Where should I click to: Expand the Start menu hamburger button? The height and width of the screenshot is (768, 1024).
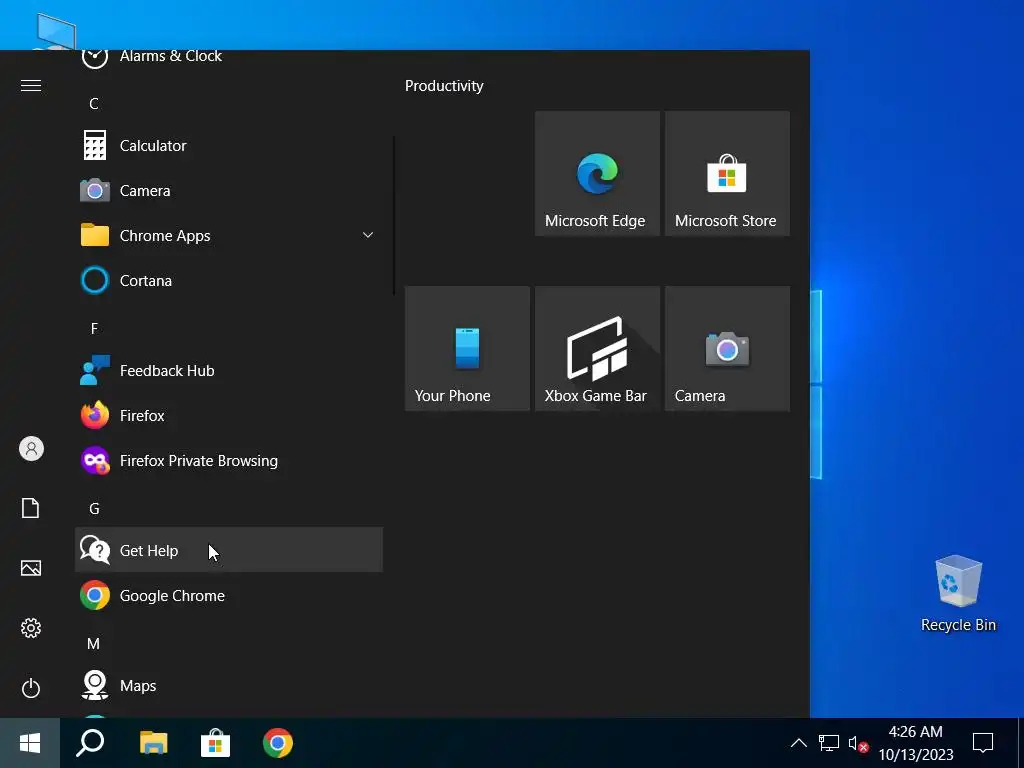click(31, 86)
